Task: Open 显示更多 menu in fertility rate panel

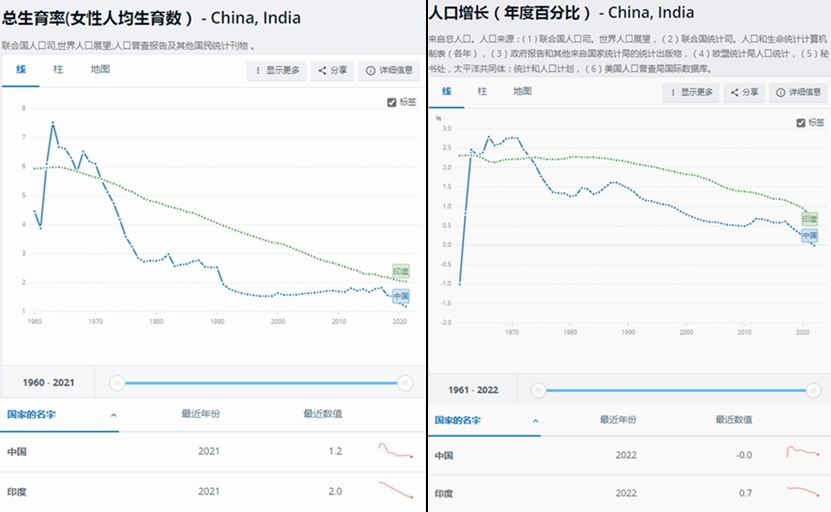Action: coord(278,71)
